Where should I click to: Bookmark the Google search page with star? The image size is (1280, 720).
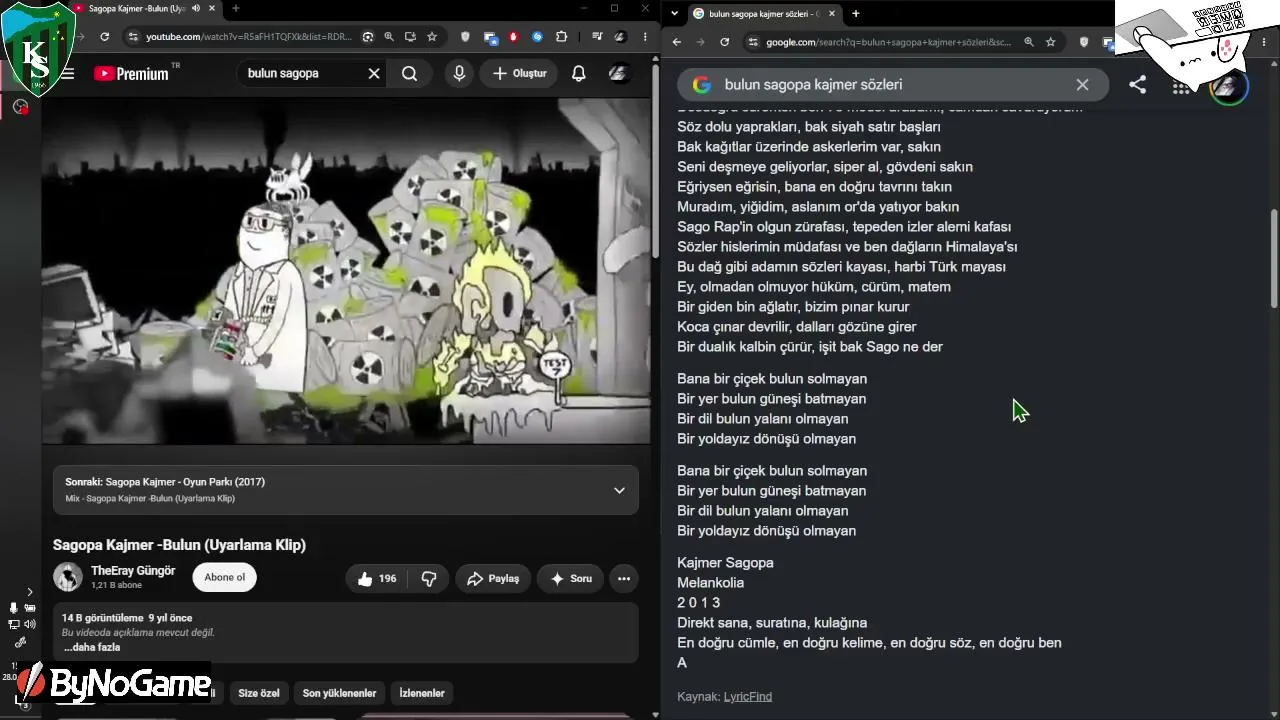click(x=1051, y=42)
